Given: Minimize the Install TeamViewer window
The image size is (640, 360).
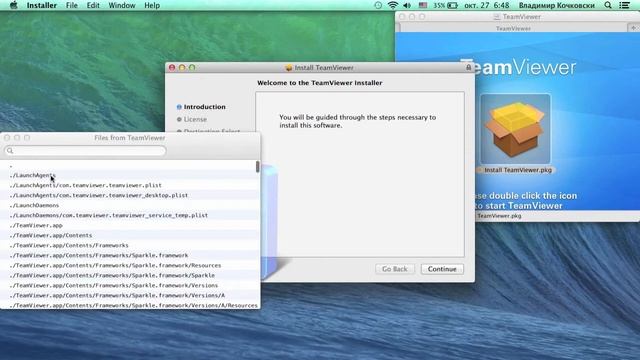Looking at the screenshot, I should (x=182, y=67).
